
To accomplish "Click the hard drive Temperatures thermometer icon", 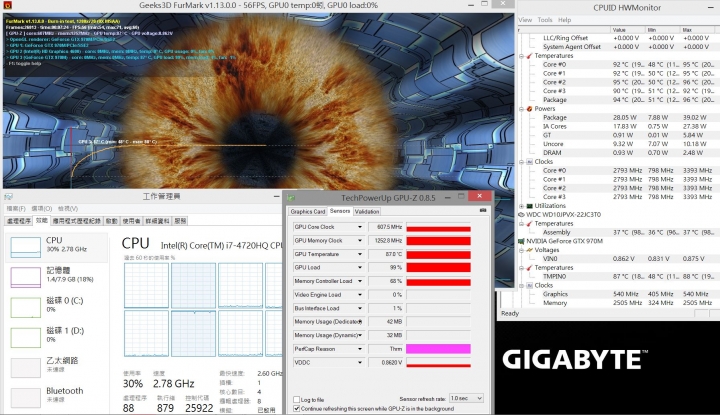I will coord(529,224).
